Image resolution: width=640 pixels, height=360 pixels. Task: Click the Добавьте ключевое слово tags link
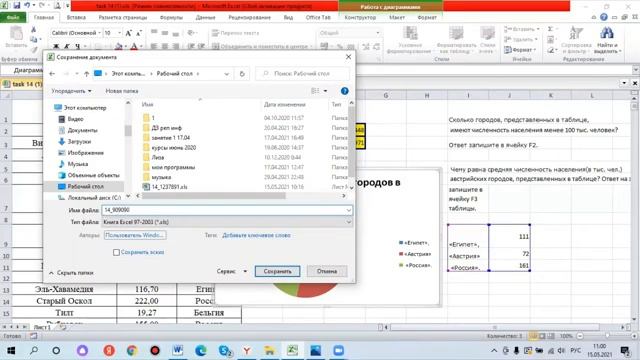click(256, 235)
